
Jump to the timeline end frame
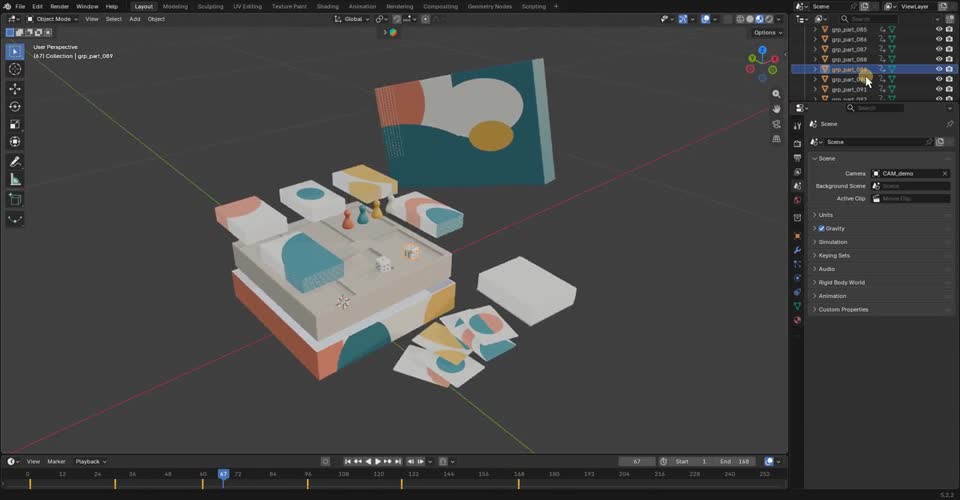tap(398, 461)
